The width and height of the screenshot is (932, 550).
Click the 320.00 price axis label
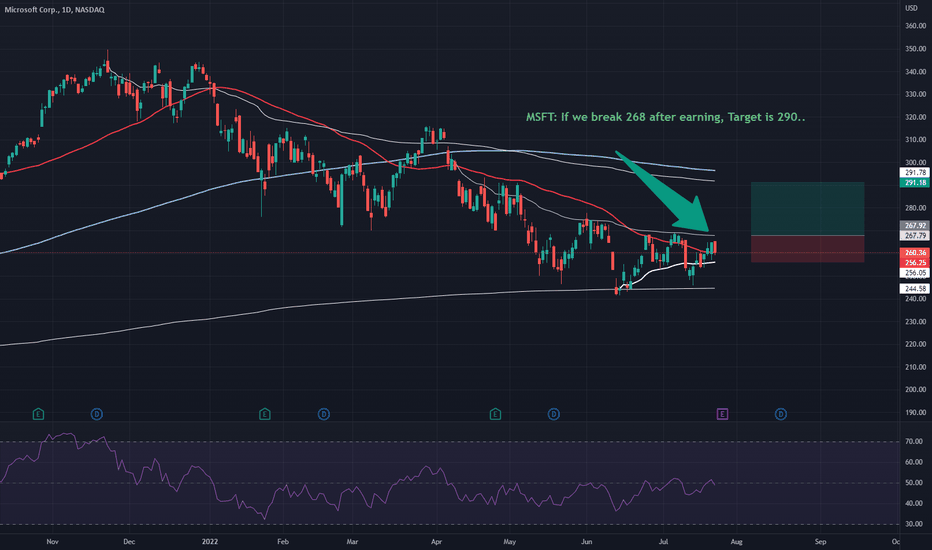point(915,117)
